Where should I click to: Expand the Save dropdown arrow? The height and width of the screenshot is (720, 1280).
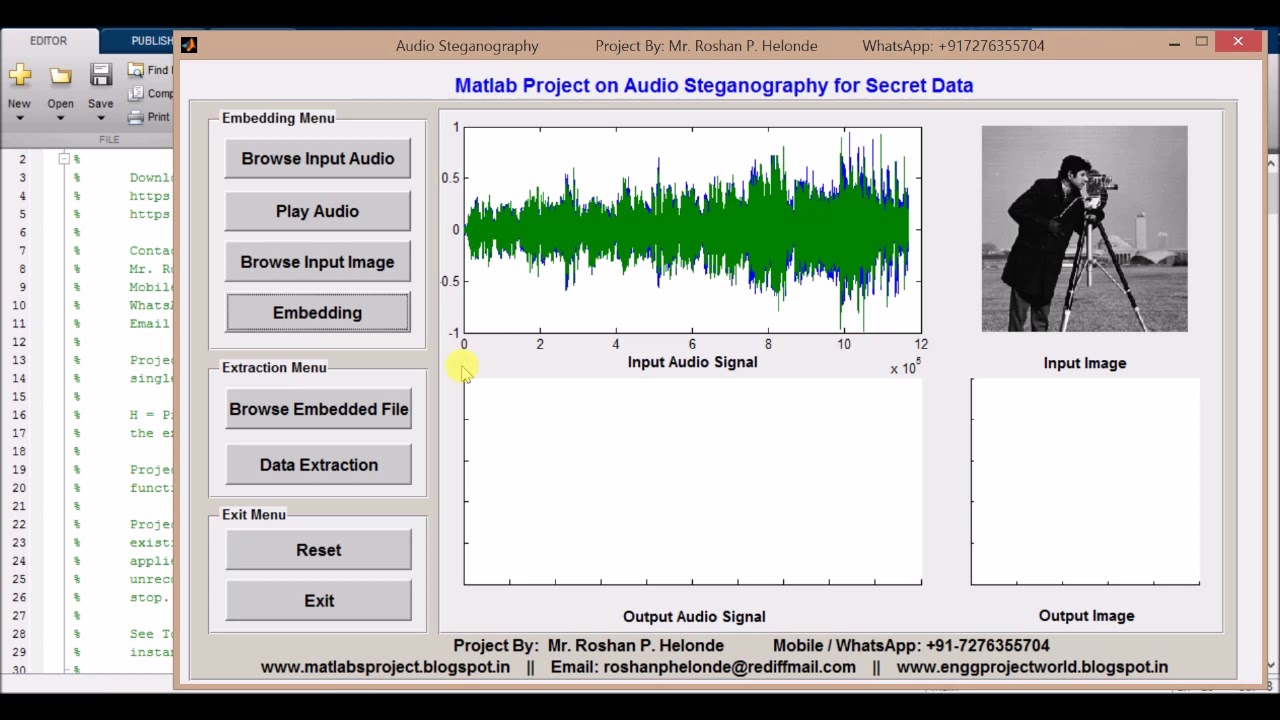[x=100, y=118]
